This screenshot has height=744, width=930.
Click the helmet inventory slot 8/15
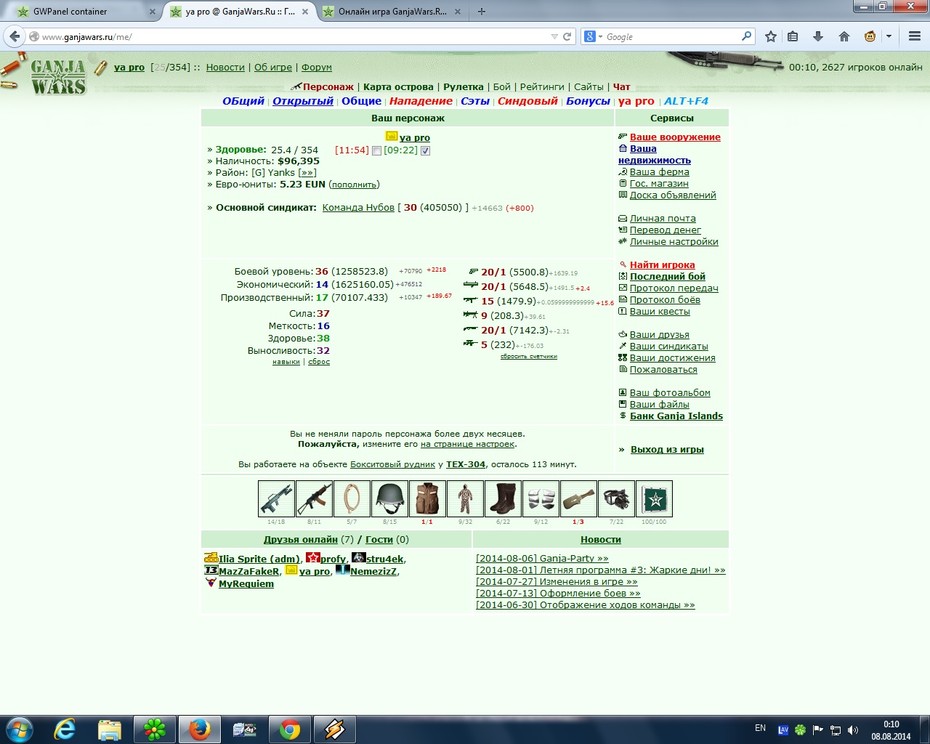coord(389,498)
